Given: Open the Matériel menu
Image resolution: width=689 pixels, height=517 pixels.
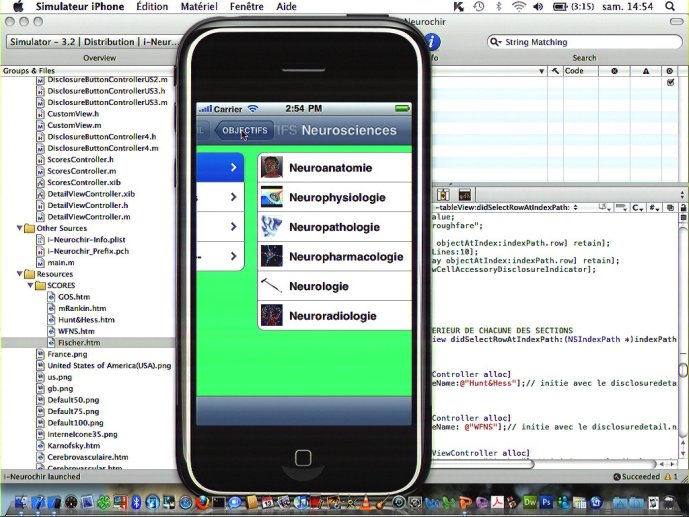Looking at the screenshot, I should pos(199,7).
